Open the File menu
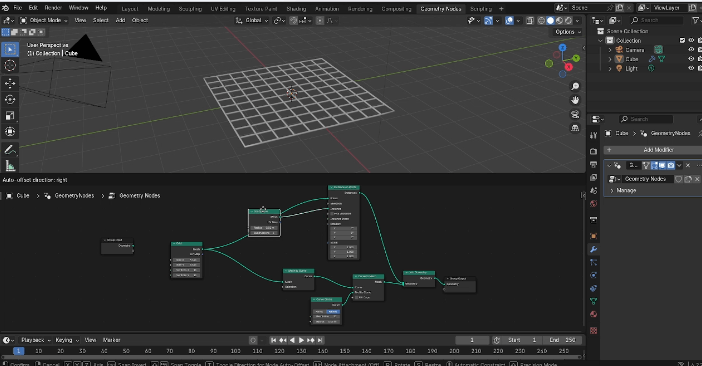The image size is (702, 366). (17, 8)
